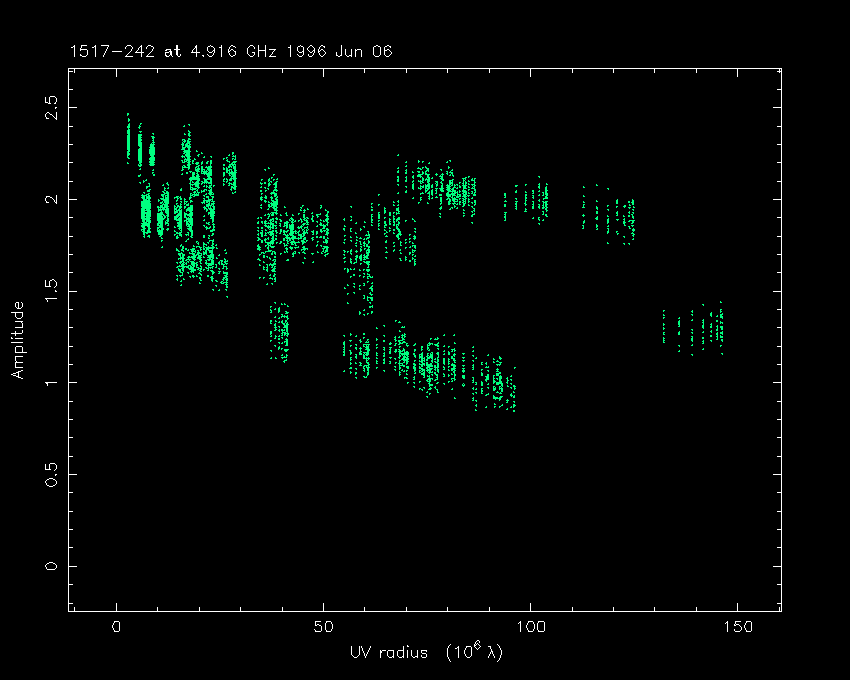The image size is (850, 680).
Task: Click the y-axis tick label '2.5'
Action: coord(53,107)
